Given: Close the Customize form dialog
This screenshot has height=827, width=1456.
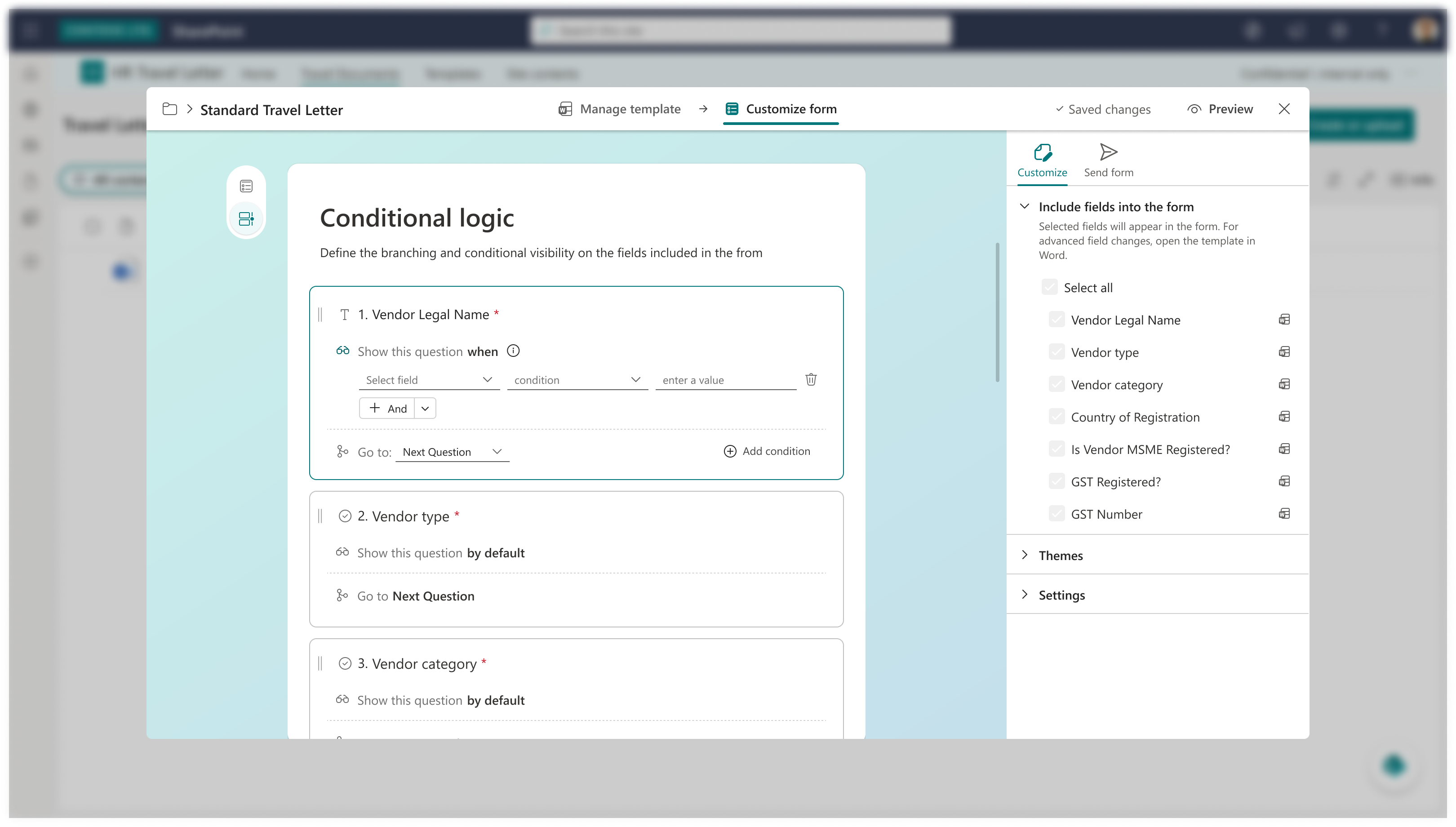Looking at the screenshot, I should tap(1284, 109).
